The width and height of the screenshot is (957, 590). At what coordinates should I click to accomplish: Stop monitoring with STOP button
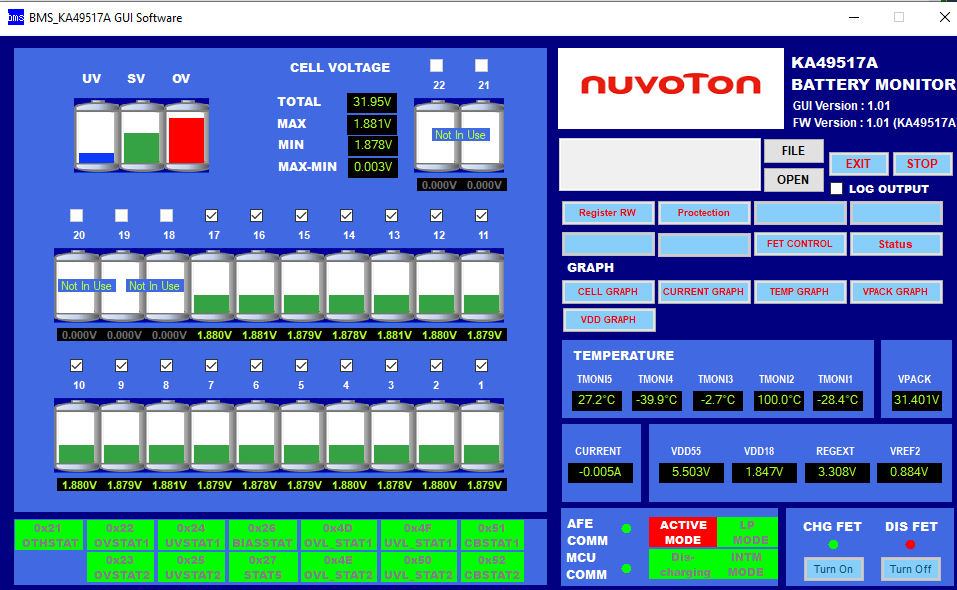[922, 164]
